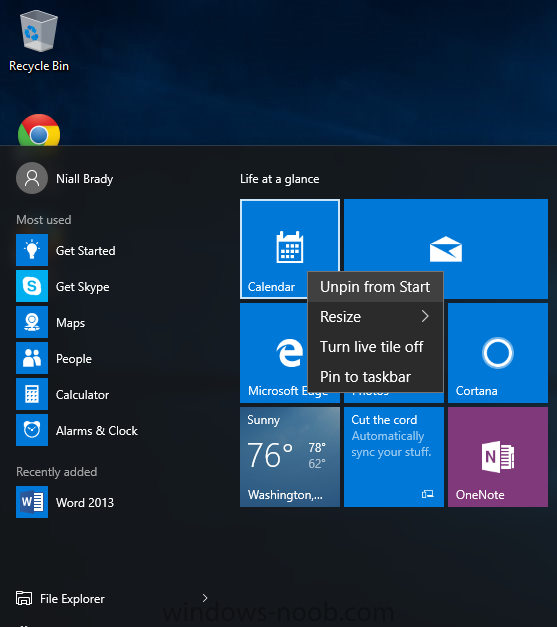Viewport: 557px width, 627px height.
Task: Open the Google Chrome desktop icon
Action: [x=39, y=130]
